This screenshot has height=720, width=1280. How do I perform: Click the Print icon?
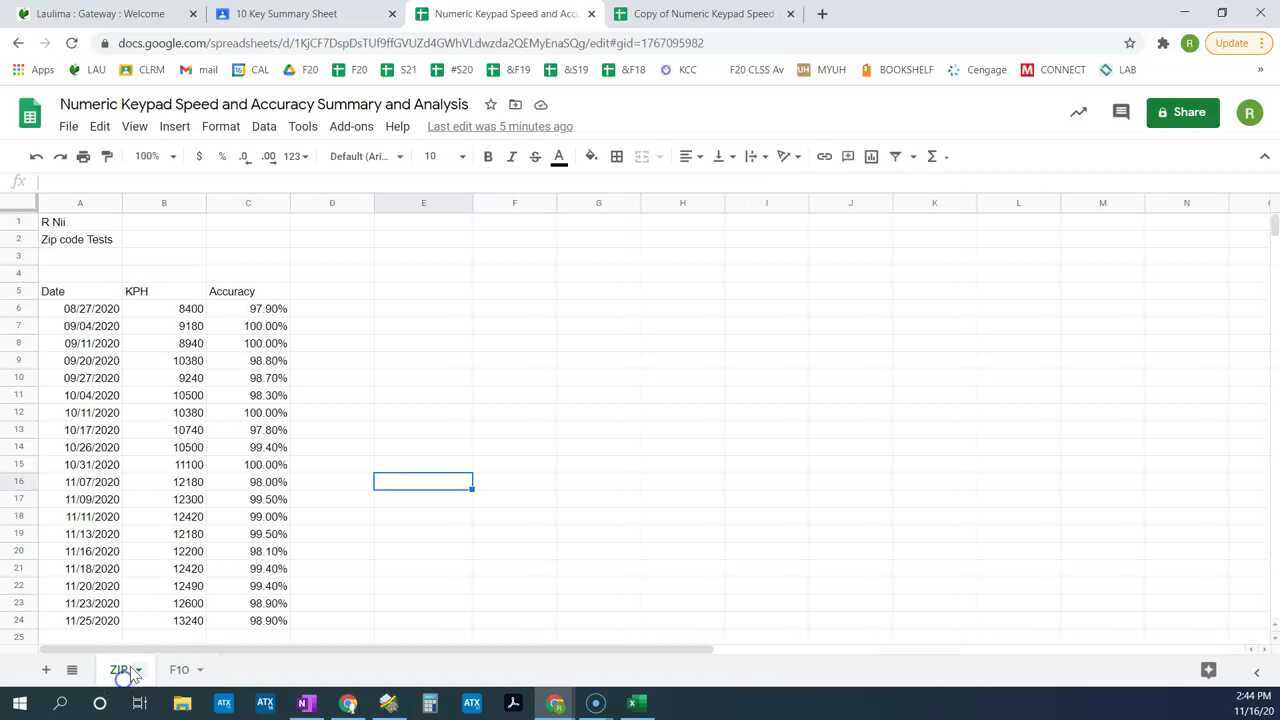click(83, 157)
